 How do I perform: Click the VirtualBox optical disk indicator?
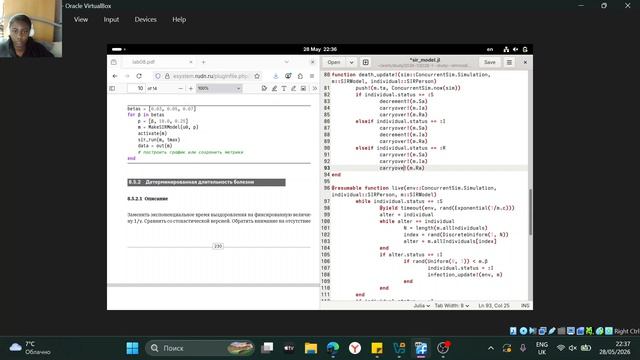[523, 331]
